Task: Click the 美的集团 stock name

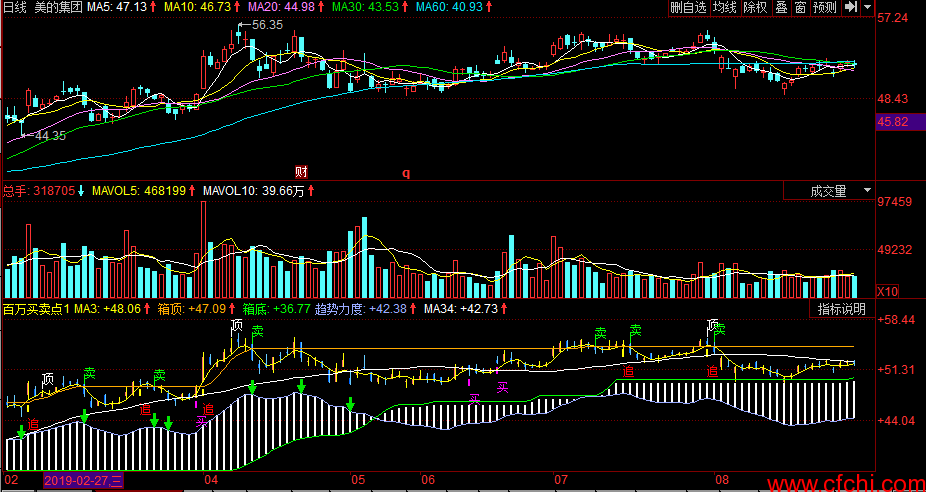Action: pyautogui.click(x=58, y=7)
